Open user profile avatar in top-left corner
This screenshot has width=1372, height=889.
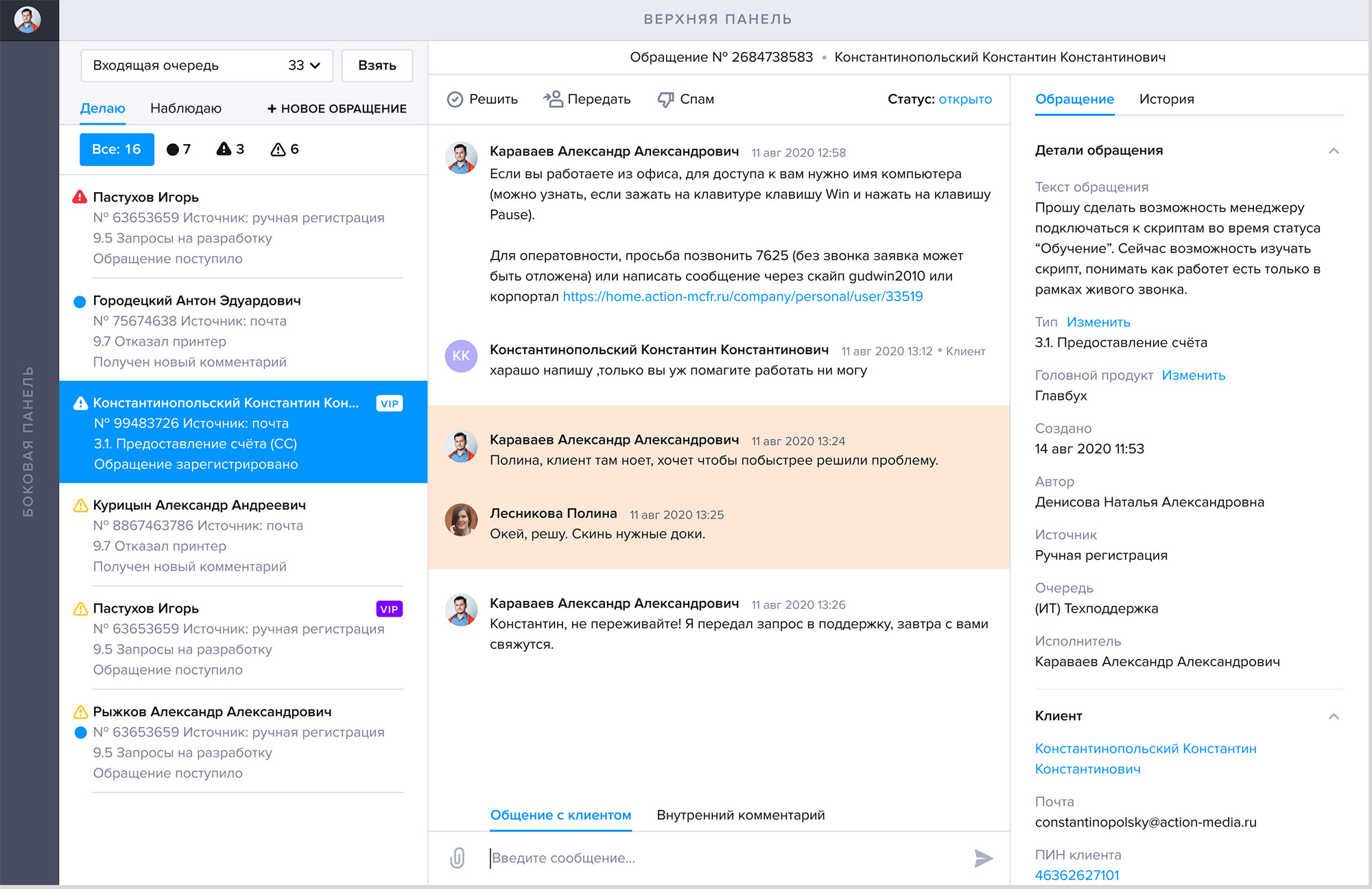pyautogui.click(x=27, y=19)
